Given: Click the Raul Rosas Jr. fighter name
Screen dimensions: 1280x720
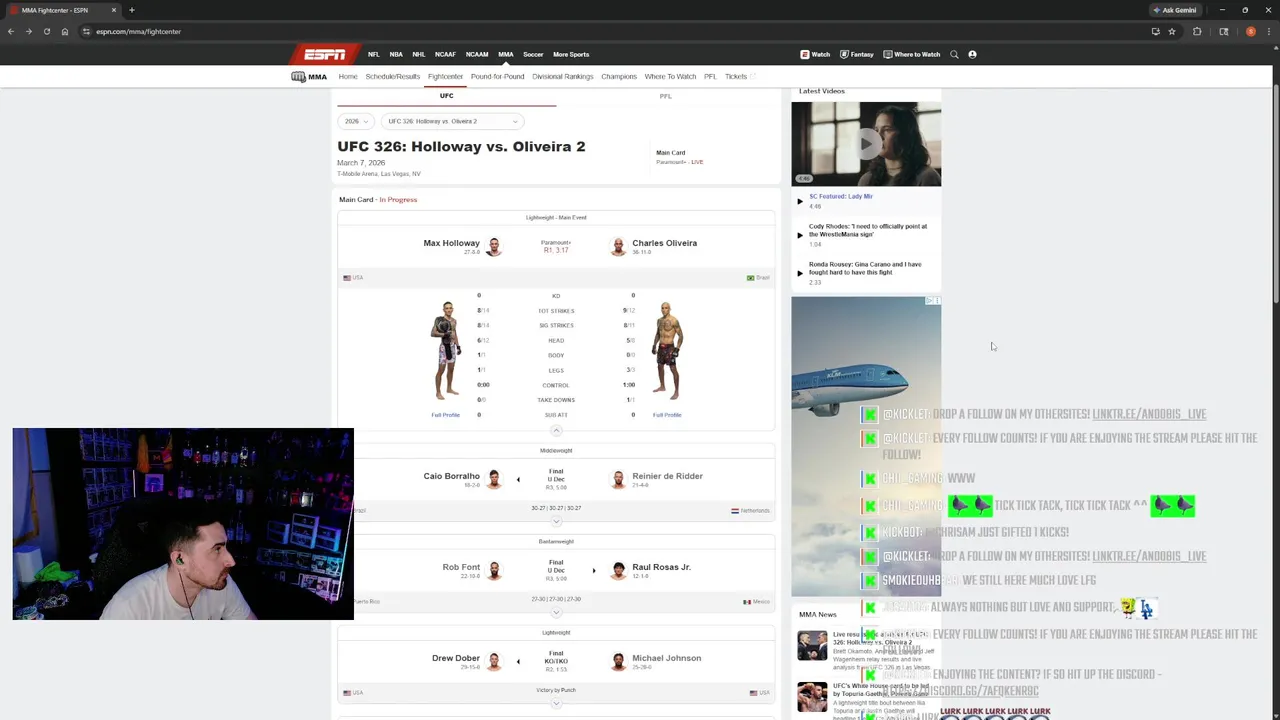Looking at the screenshot, I should click(x=662, y=567).
